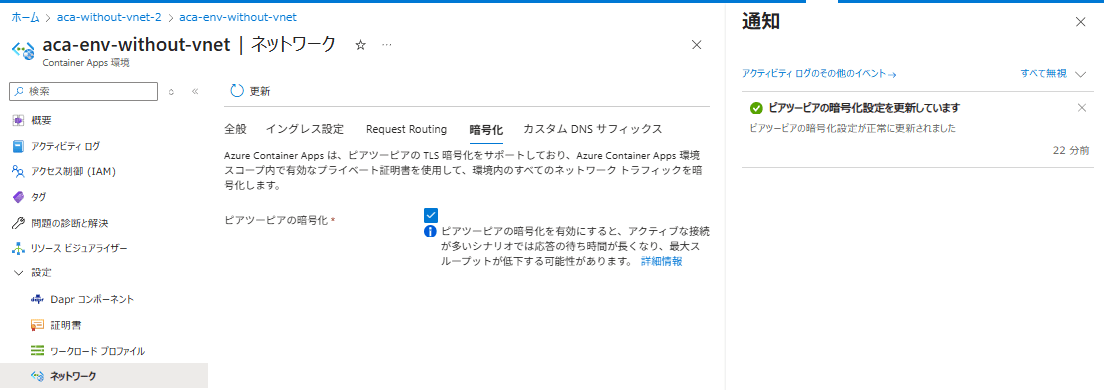Switch to the 全般 tab
The image size is (1104, 390).
(x=235, y=129)
